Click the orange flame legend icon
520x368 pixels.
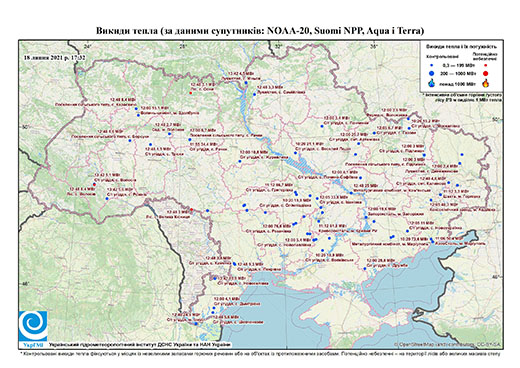[x=486, y=83]
